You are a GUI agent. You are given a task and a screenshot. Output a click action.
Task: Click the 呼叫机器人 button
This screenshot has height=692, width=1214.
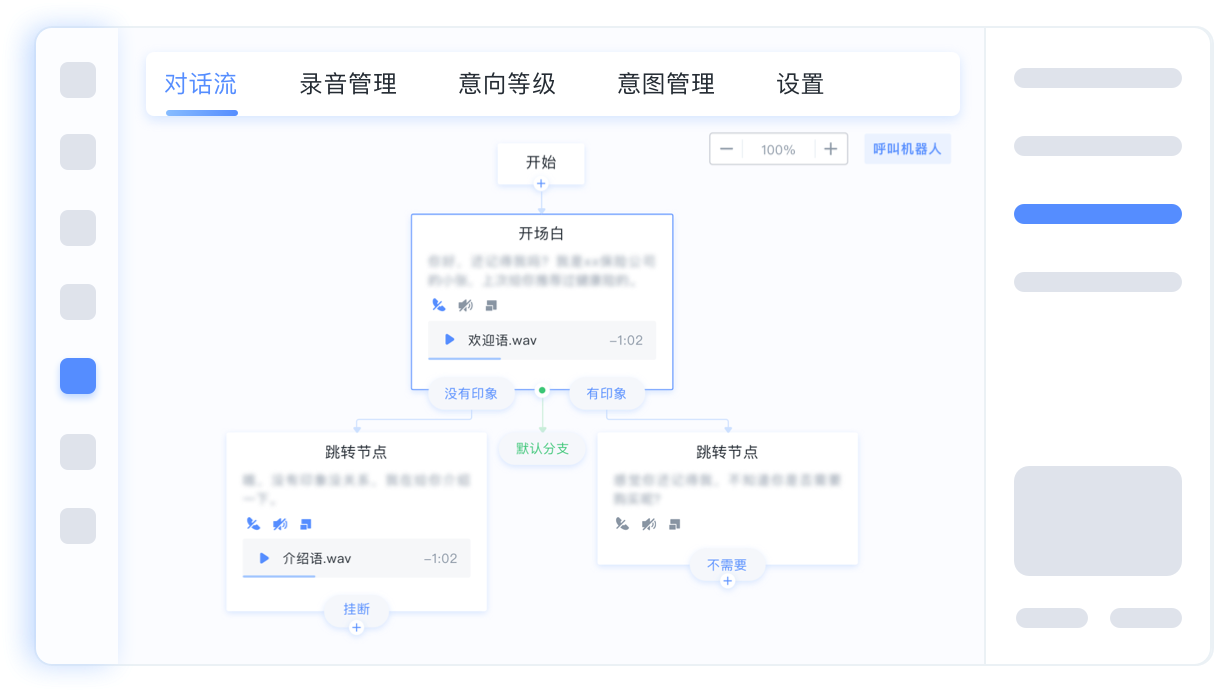907,149
